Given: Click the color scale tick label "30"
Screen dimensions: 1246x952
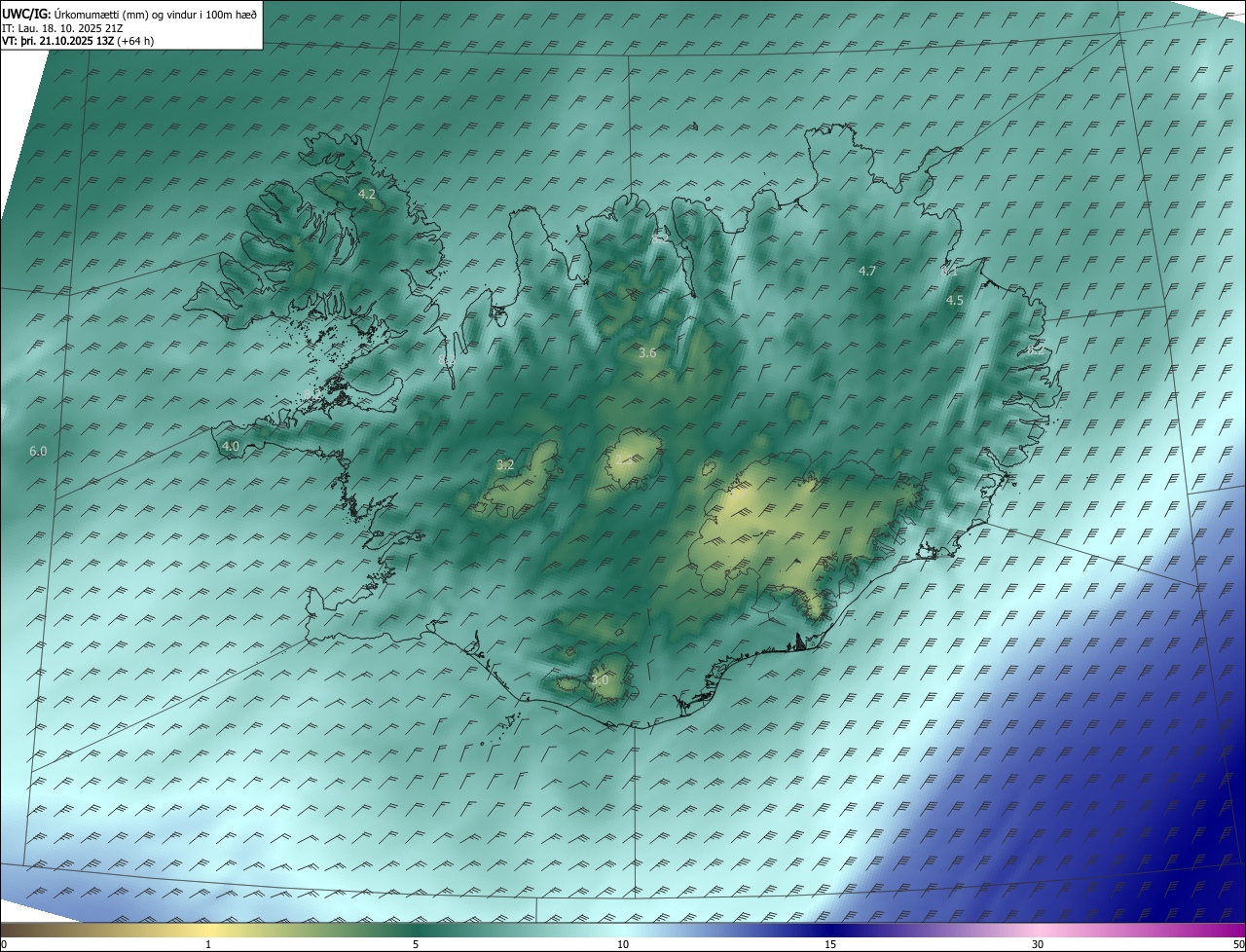Looking at the screenshot, I should (1038, 944).
